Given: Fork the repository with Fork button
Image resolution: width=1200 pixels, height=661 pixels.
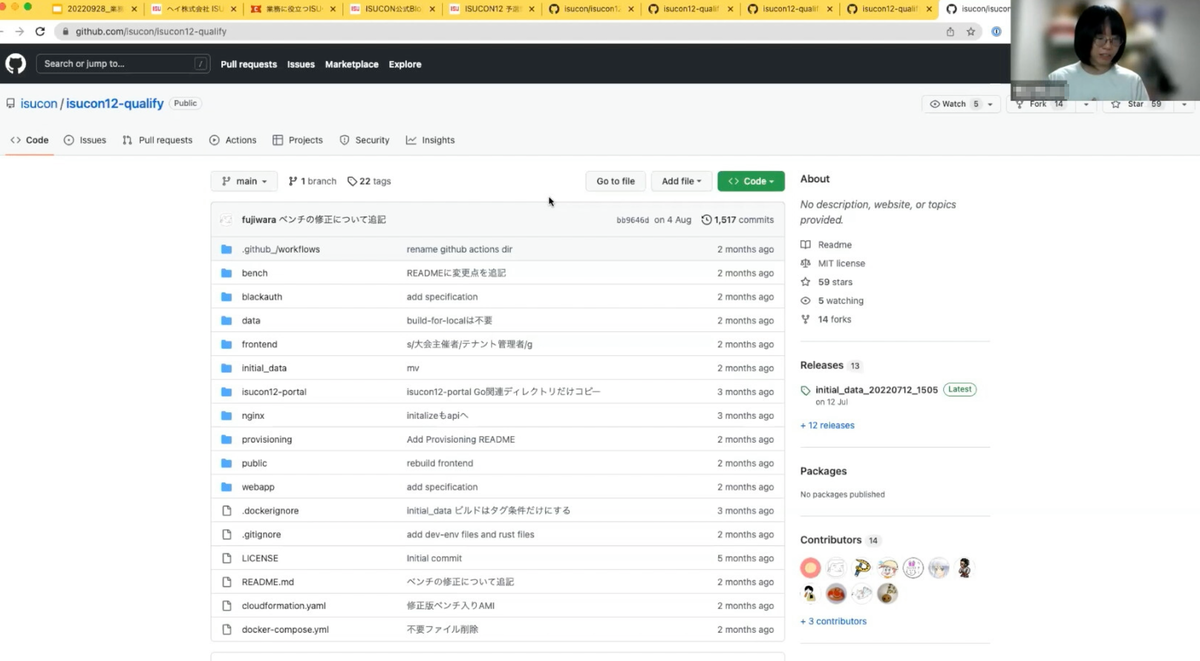Looking at the screenshot, I should coord(1040,104).
